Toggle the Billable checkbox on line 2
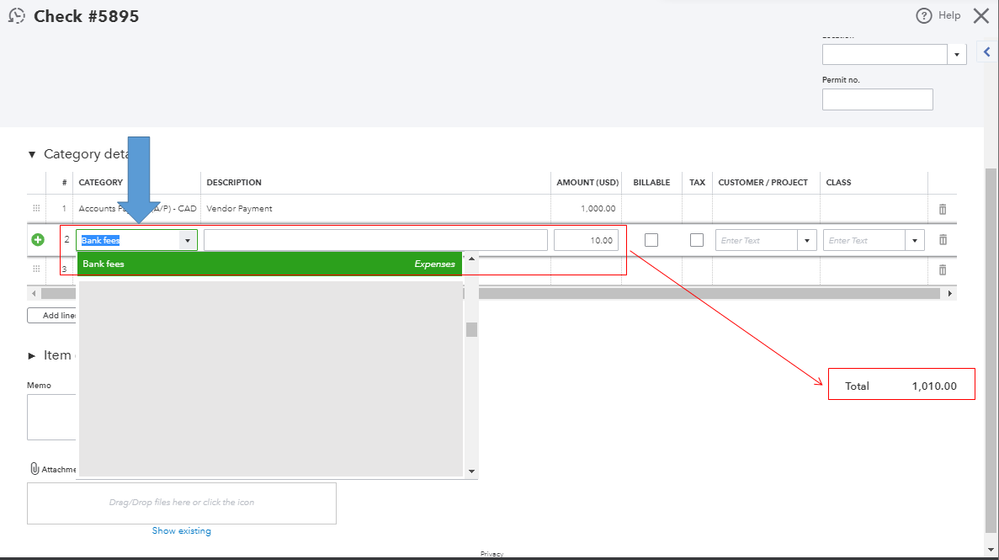Screen dimensions: 999x560 coord(651,240)
